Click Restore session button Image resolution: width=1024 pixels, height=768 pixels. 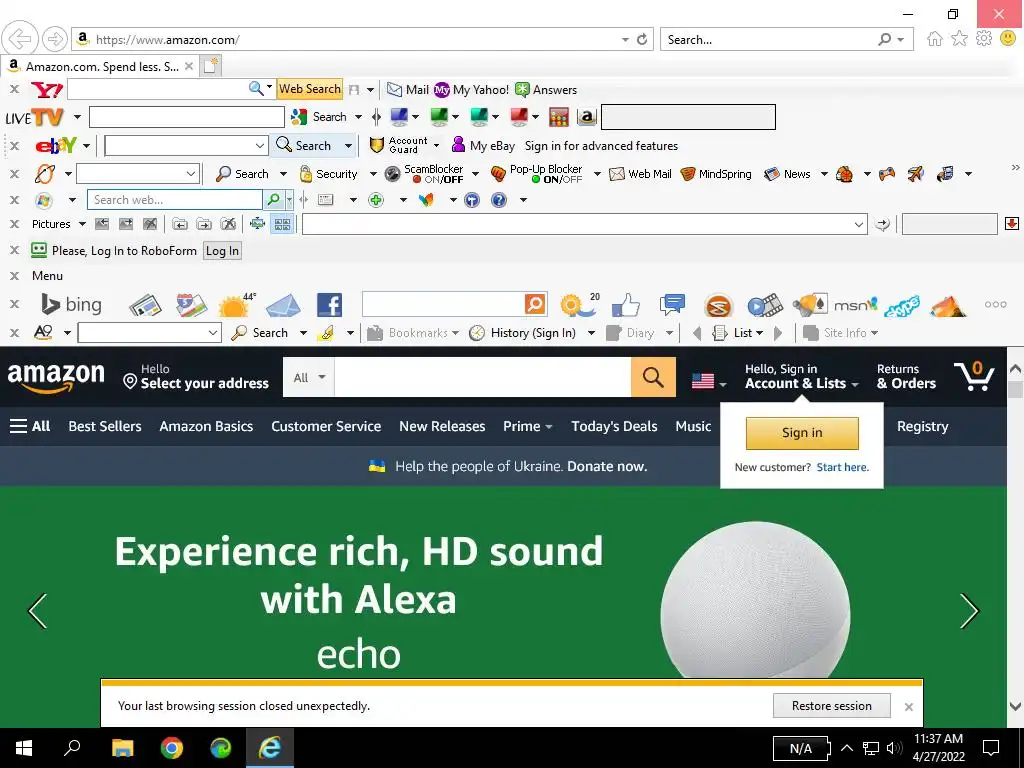tap(831, 706)
